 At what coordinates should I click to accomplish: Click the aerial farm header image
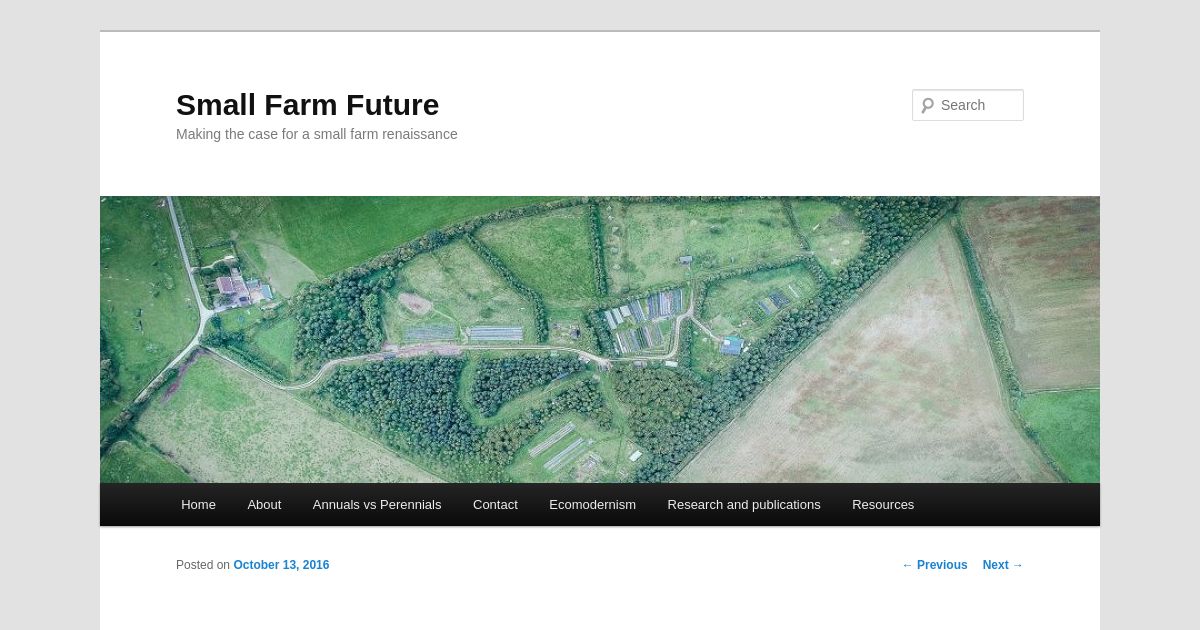(x=600, y=339)
